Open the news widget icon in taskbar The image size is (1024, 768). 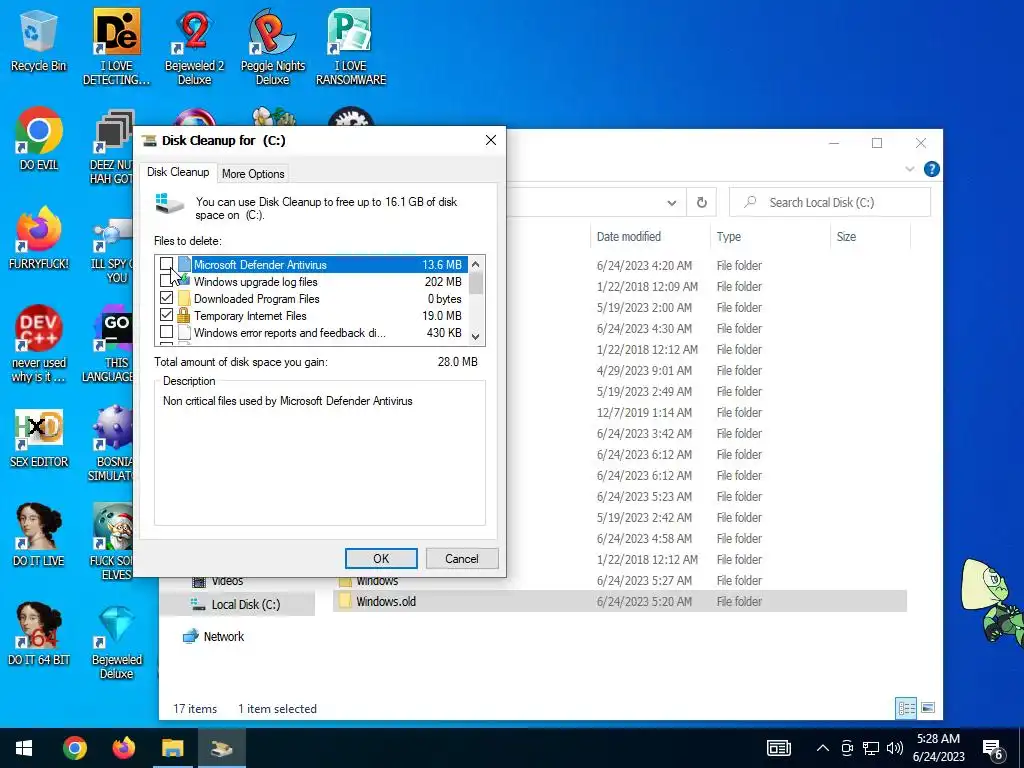(778, 748)
